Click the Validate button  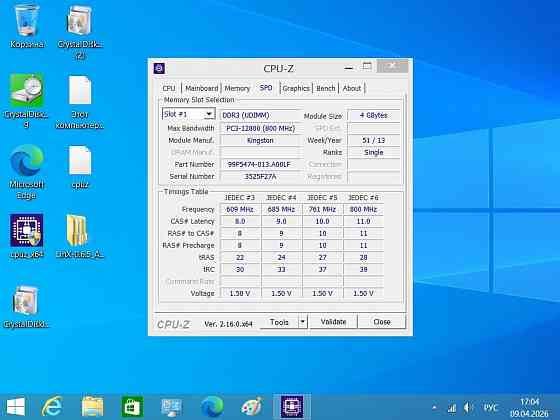coord(333,322)
